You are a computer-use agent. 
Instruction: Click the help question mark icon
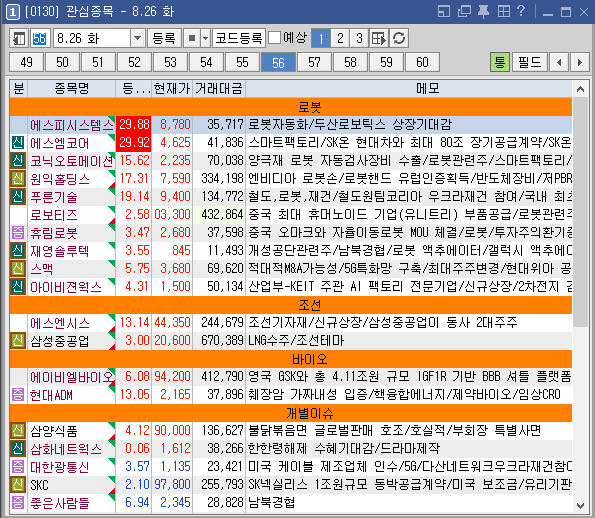tap(521, 11)
